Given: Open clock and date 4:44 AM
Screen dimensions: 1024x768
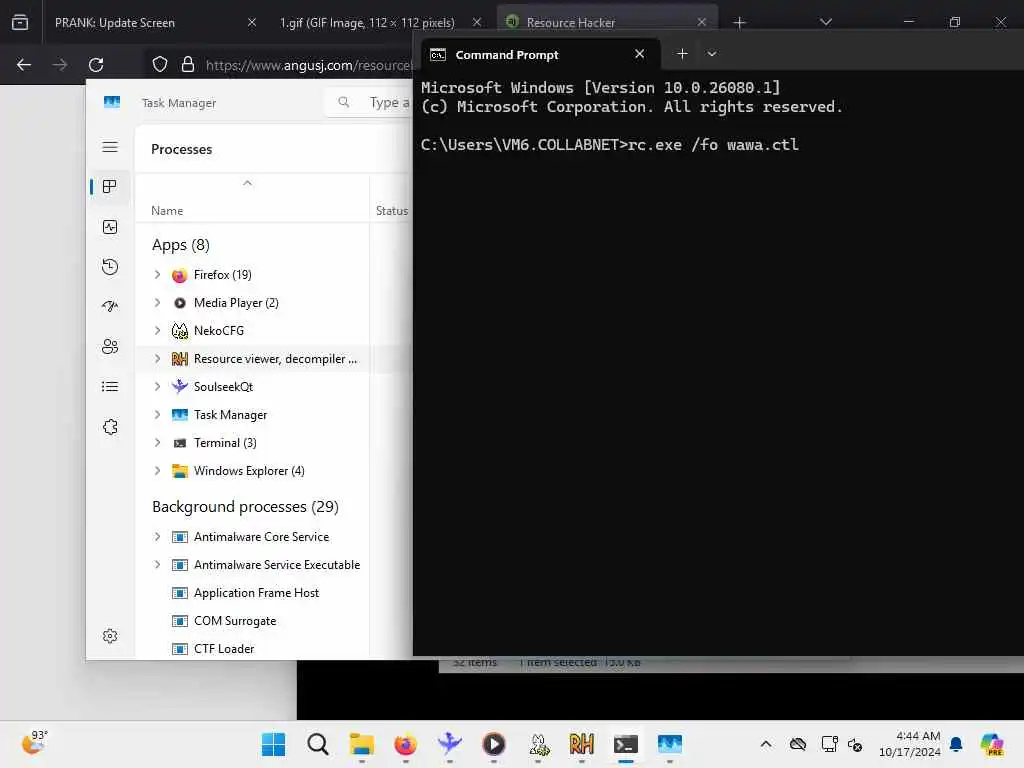Looking at the screenshot, I should coord(909,744).
